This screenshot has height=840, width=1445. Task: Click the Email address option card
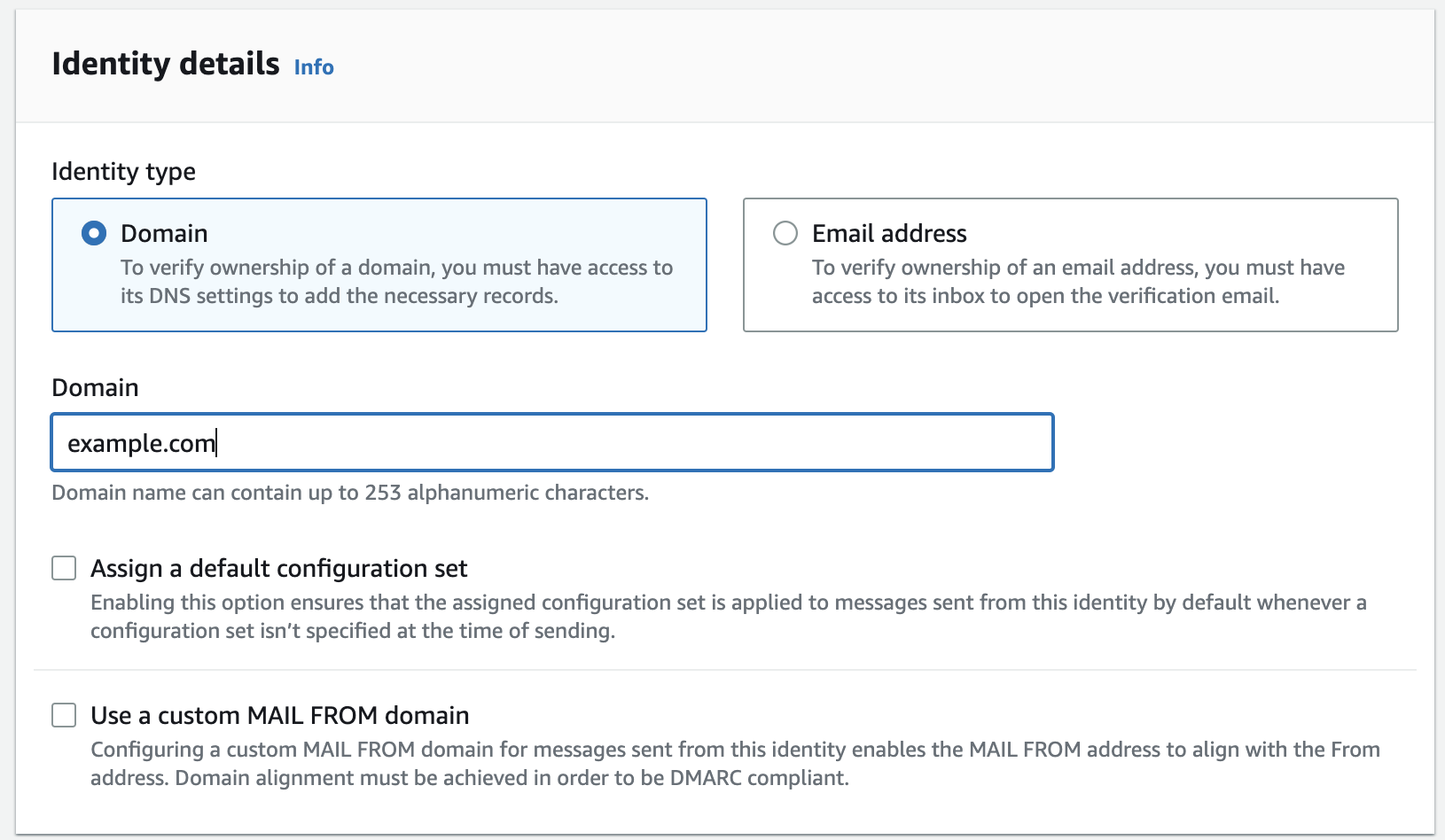[1069, 265]
